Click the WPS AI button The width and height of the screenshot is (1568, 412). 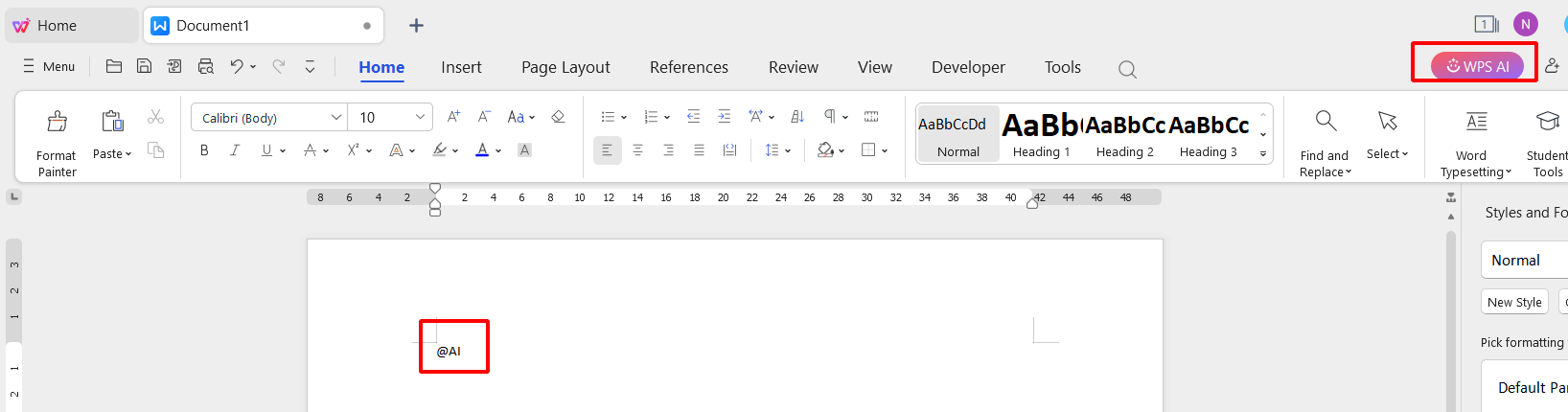tap(1477, 66)
